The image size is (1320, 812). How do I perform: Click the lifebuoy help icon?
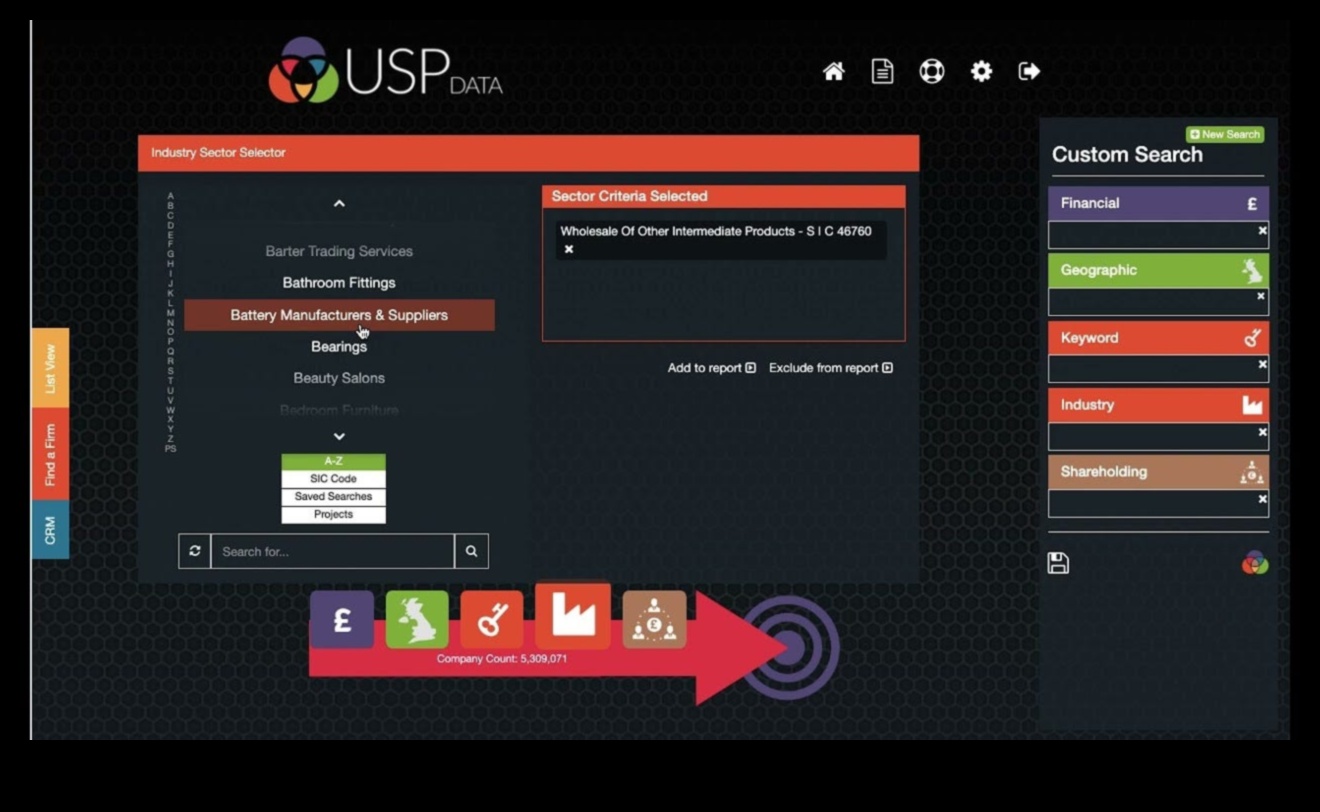pos(931,71)
